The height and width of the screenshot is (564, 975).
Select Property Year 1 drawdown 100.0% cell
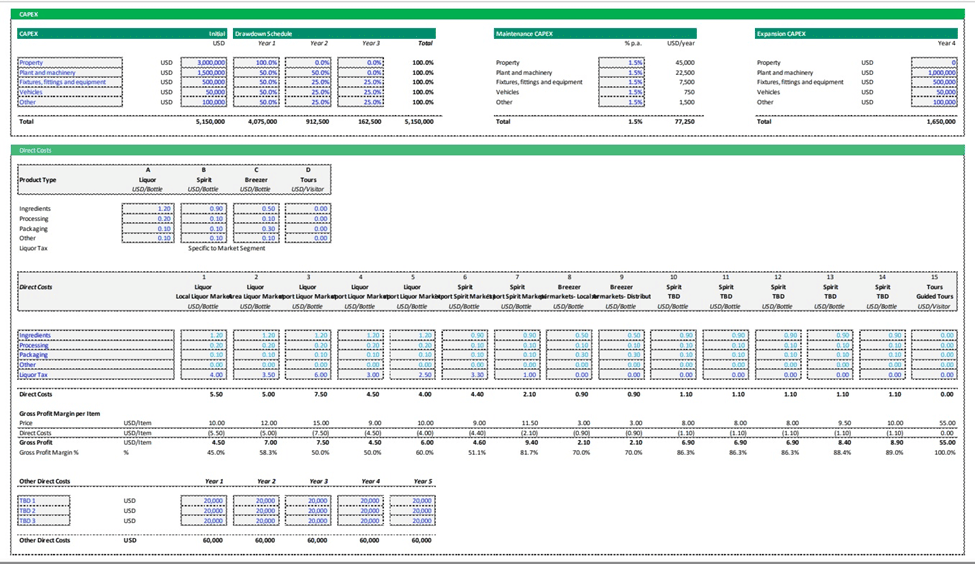click(x=256, y=63)
